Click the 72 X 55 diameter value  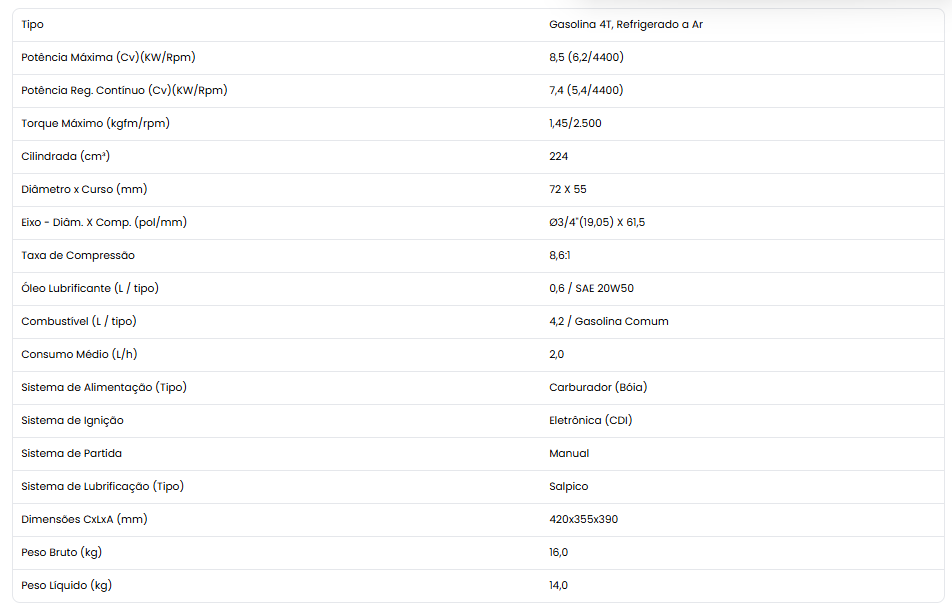click(x=568, y=189)
